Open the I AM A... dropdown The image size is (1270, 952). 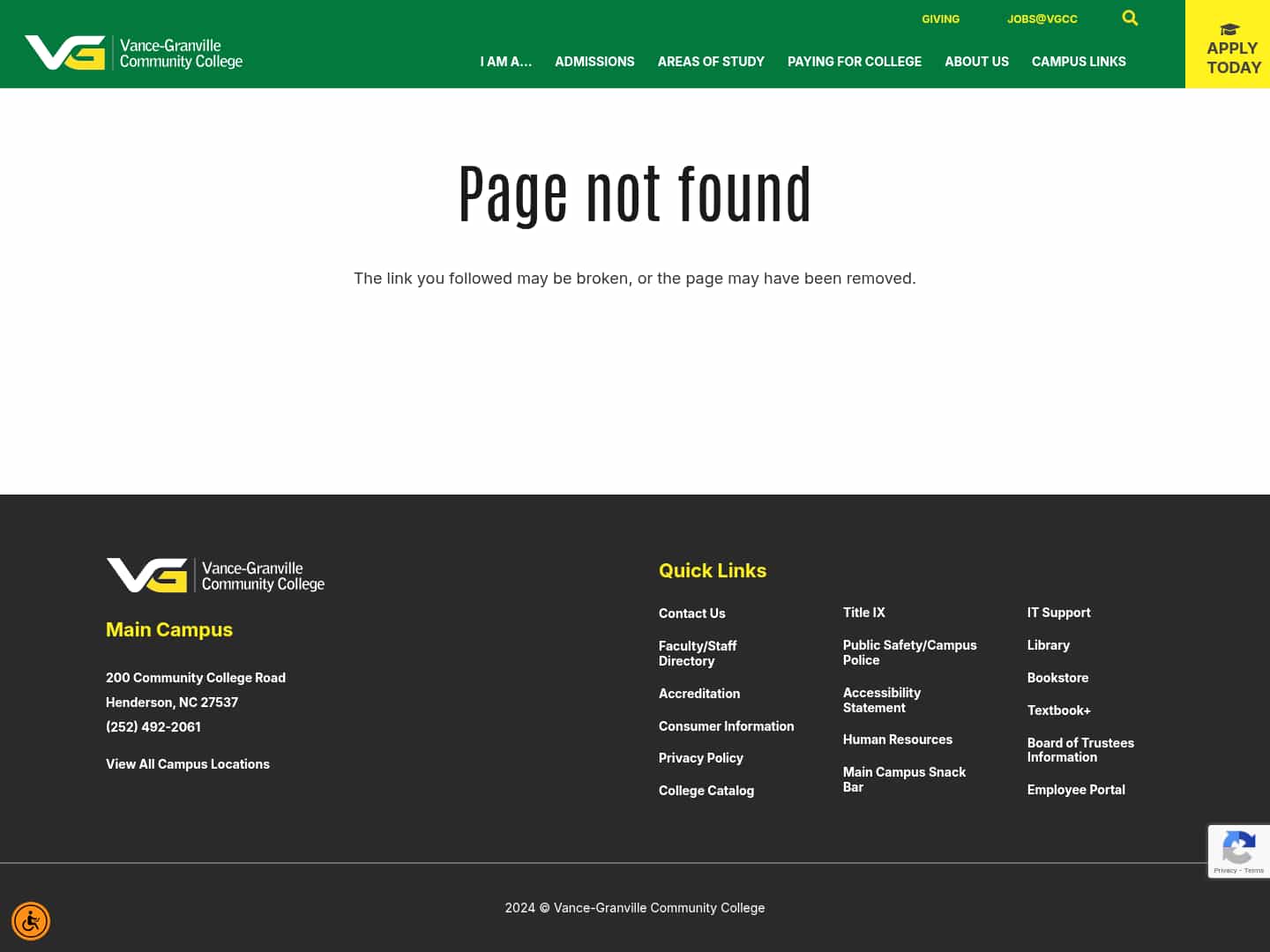coord(505,62)
